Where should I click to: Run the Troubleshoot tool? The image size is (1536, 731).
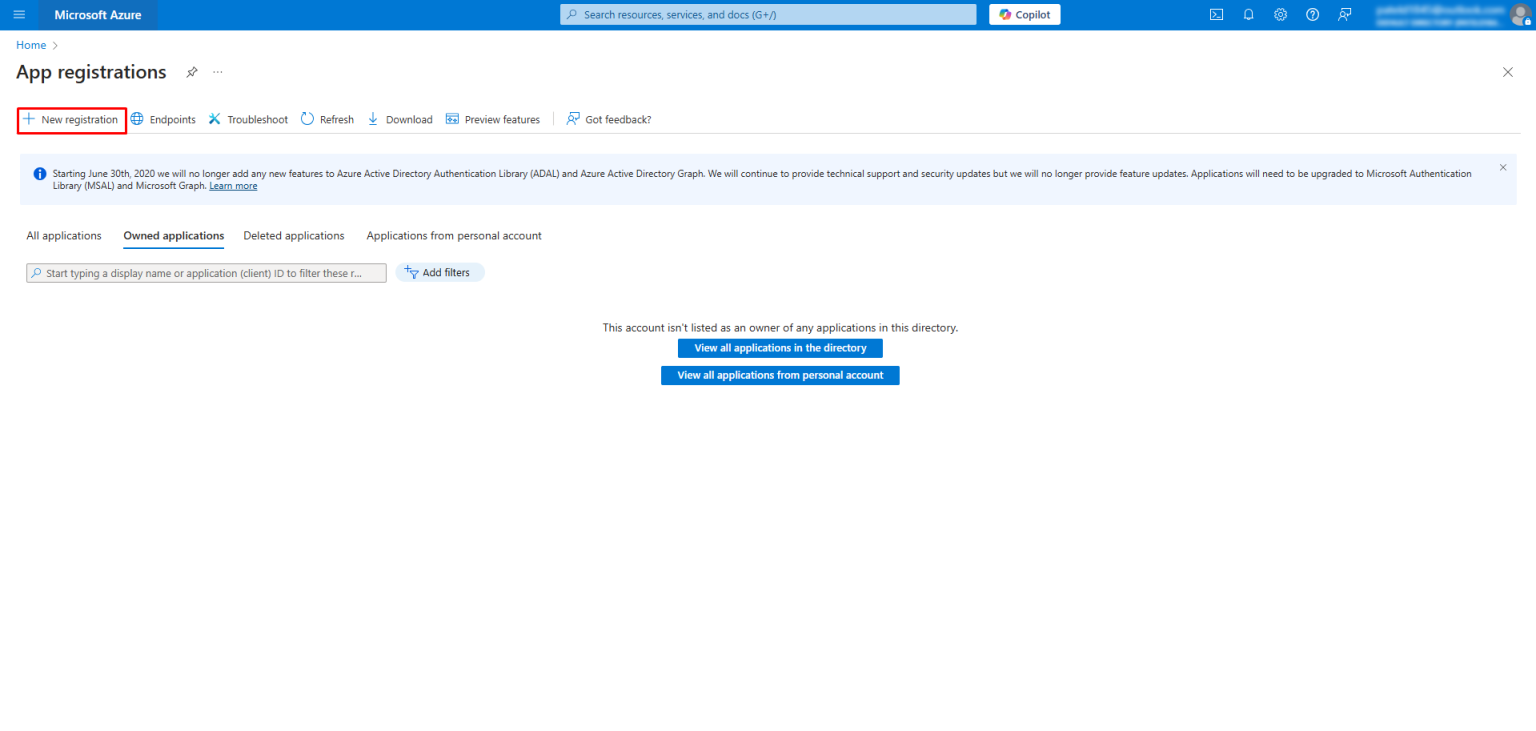[247, 119]
